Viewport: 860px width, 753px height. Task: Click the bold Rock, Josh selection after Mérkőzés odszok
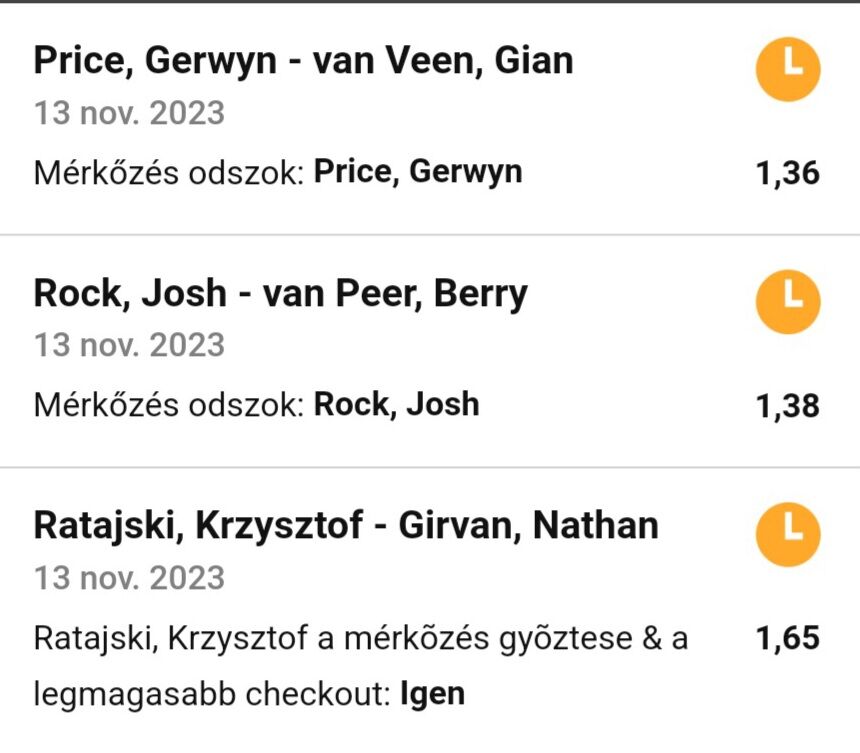coord(397,405)
